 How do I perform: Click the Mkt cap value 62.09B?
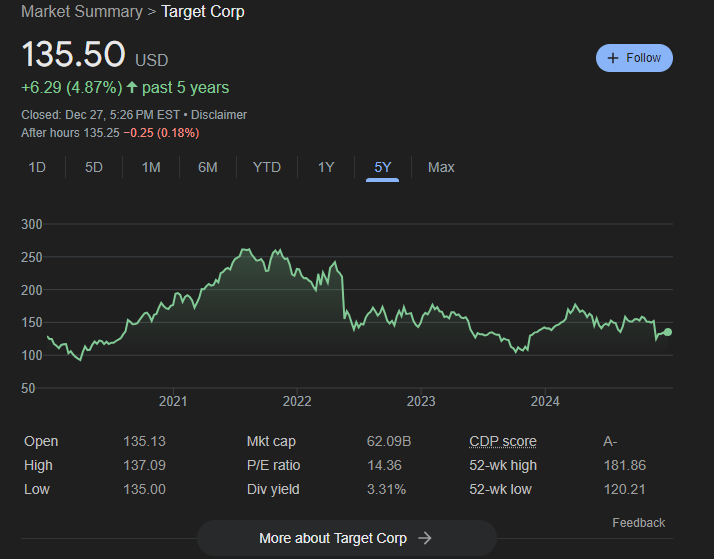(389, 441)
